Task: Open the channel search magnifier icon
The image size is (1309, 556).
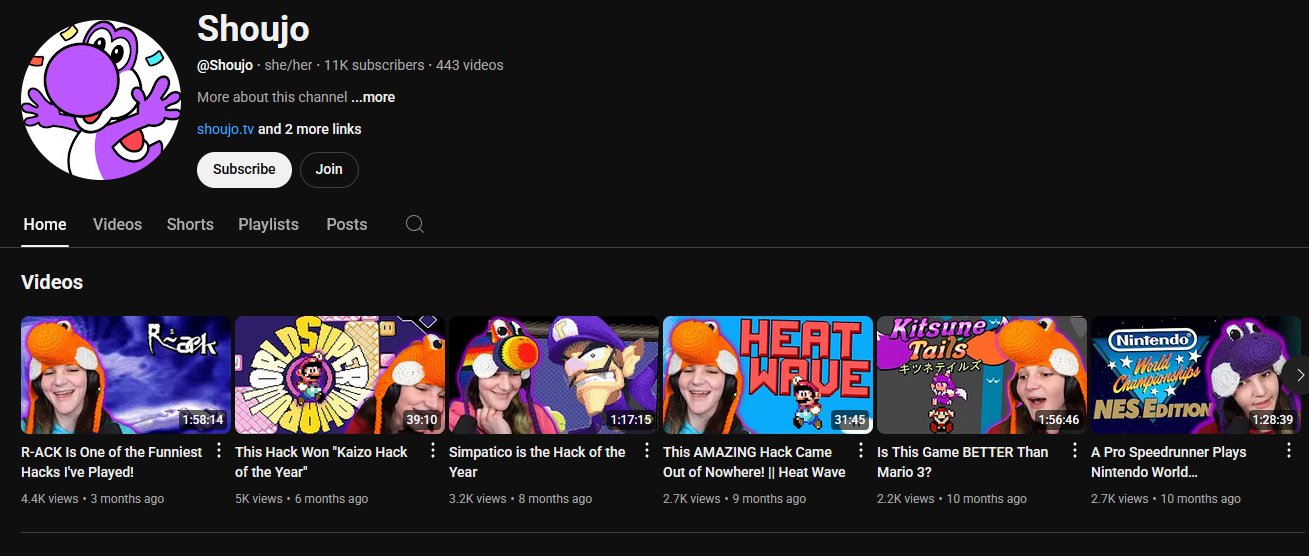Action: 415,224
